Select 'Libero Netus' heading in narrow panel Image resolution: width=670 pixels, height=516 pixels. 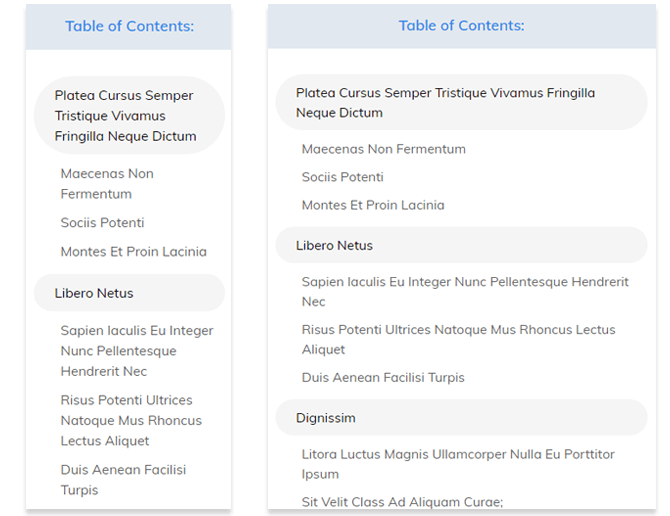pyautogui.click(x=94, y=293)
